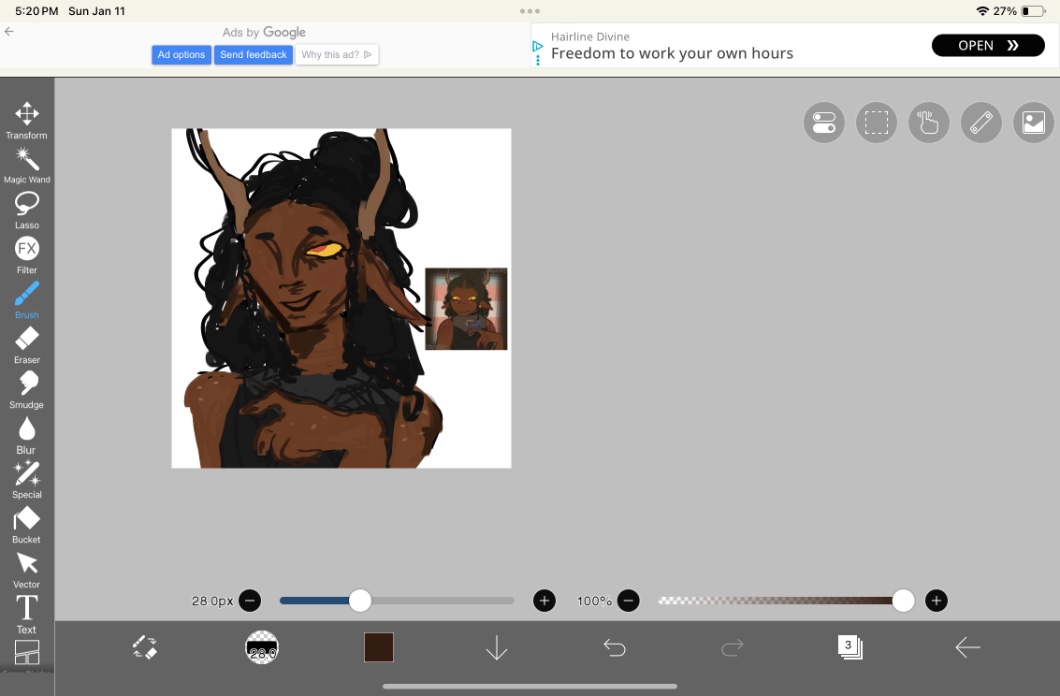Open the layers panel showing 3

point(849,647)
